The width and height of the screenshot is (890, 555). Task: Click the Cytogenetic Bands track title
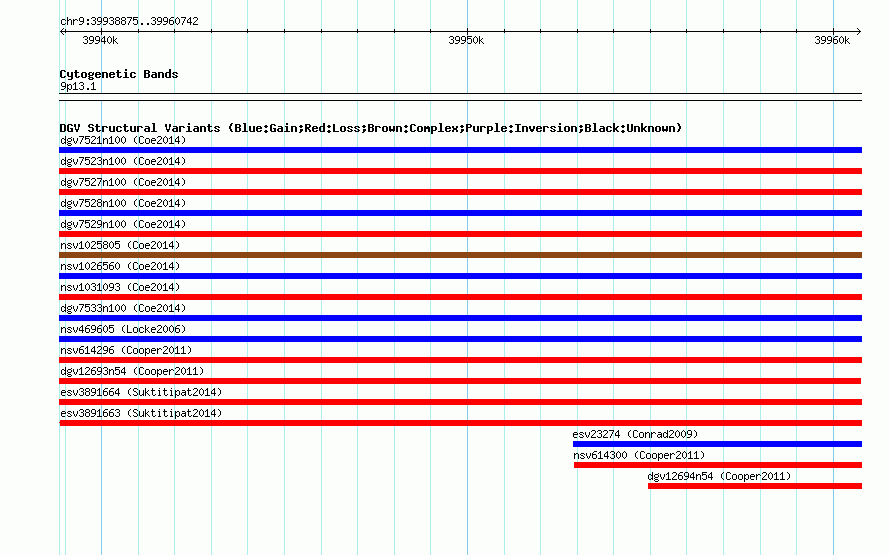(x=119, y=74)
